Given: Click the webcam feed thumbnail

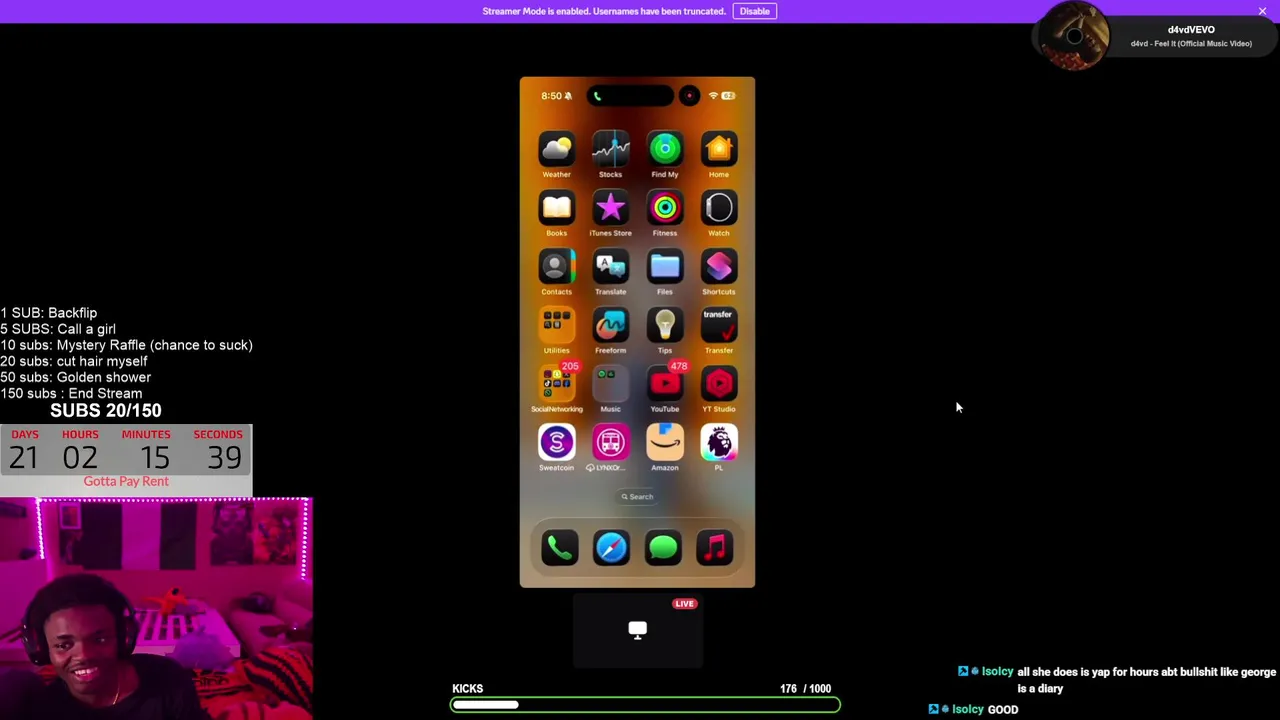Looking at the screenshot, I should [x=156, y=608].
